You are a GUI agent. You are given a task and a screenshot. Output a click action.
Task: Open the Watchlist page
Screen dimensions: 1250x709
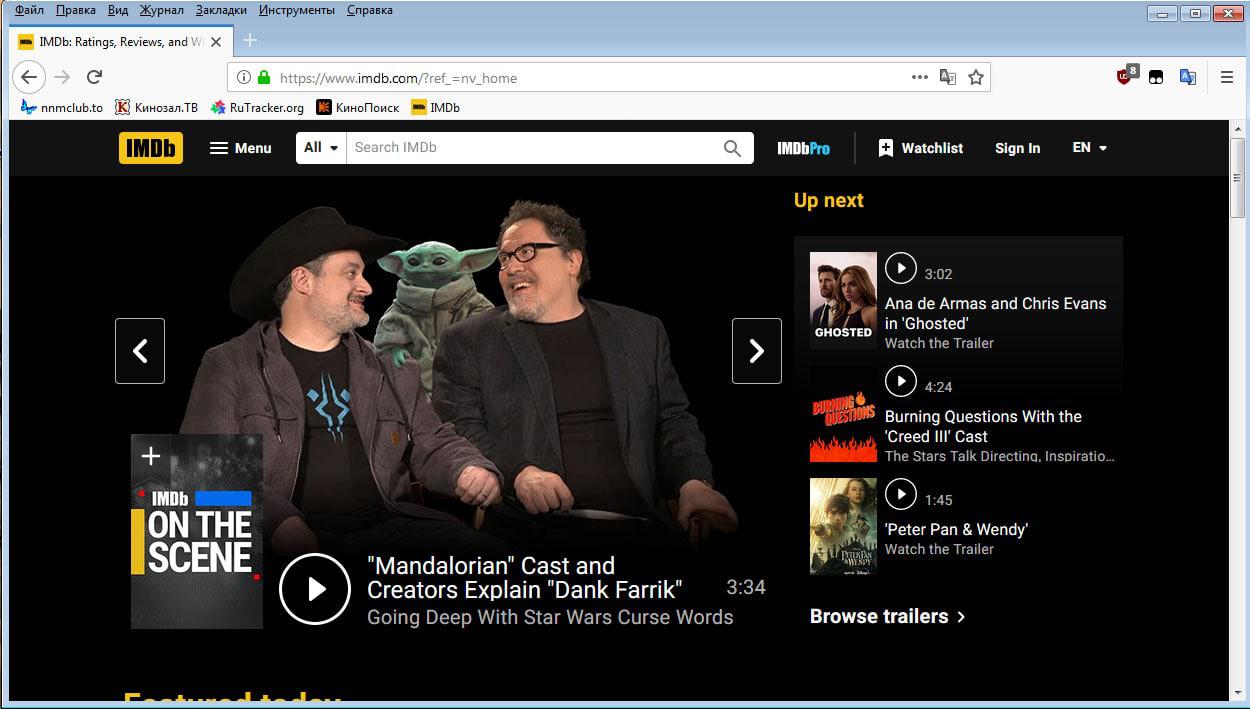921,148
